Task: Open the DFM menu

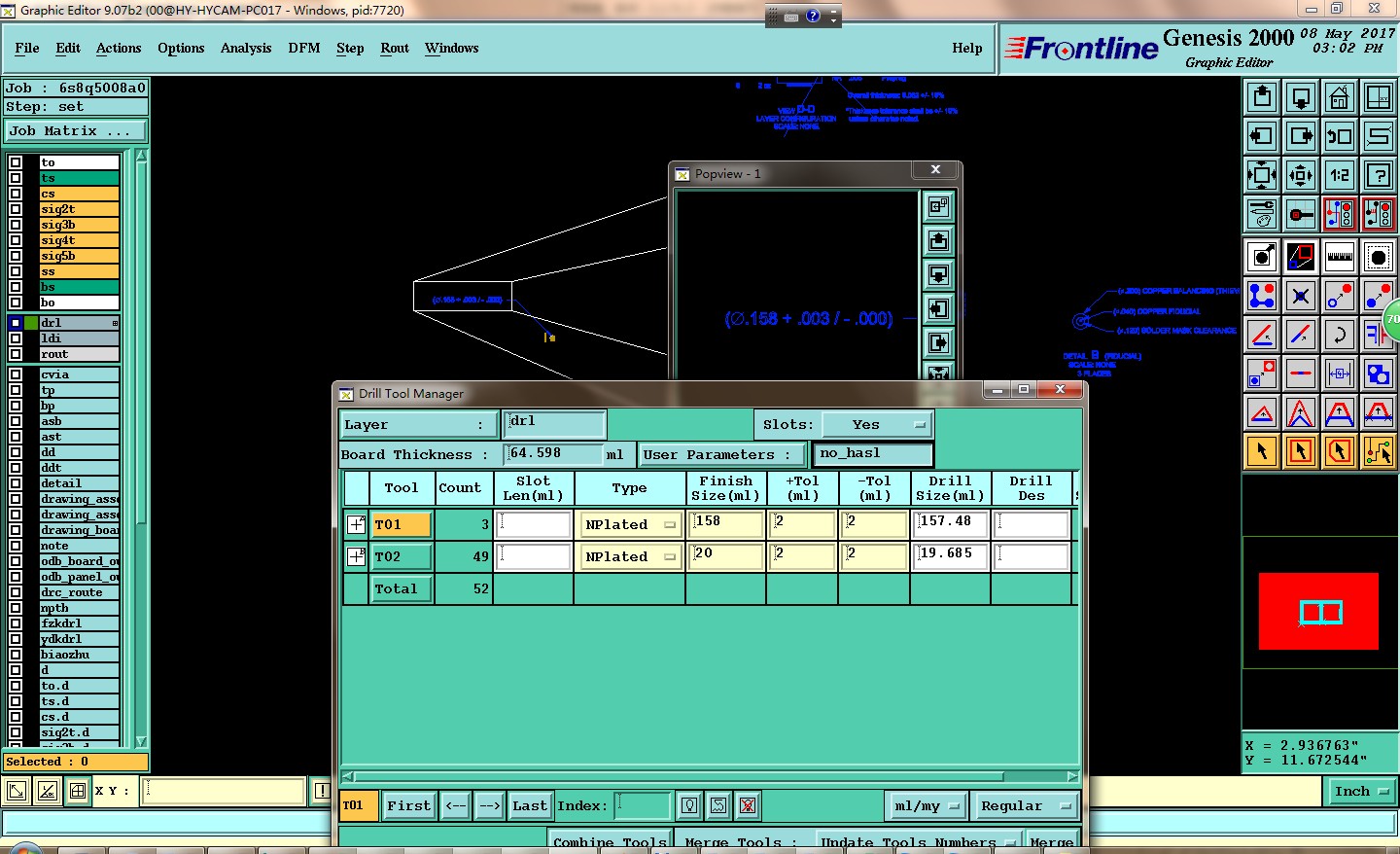Action: point(304,48)
